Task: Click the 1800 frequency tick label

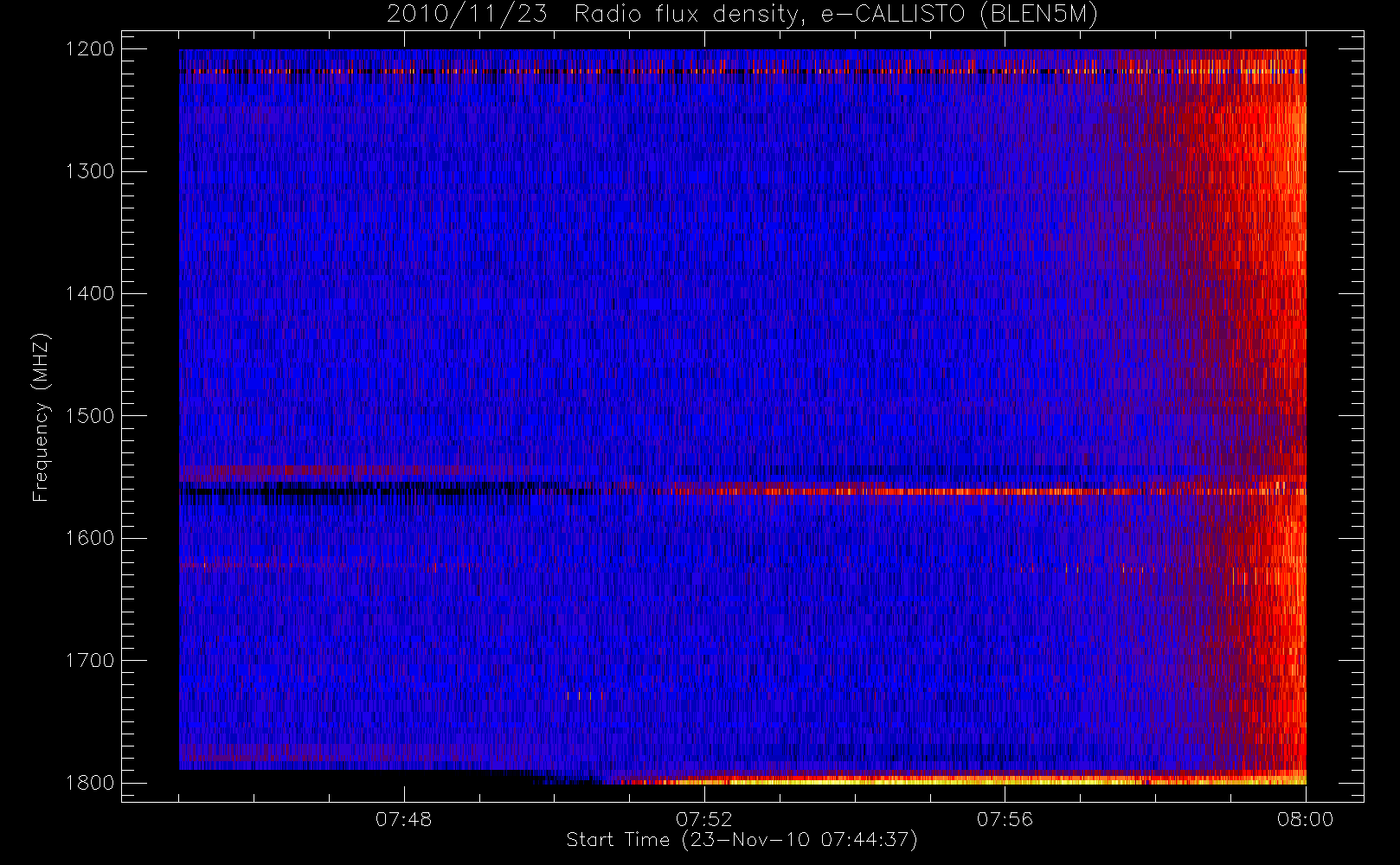Action: 90,783
